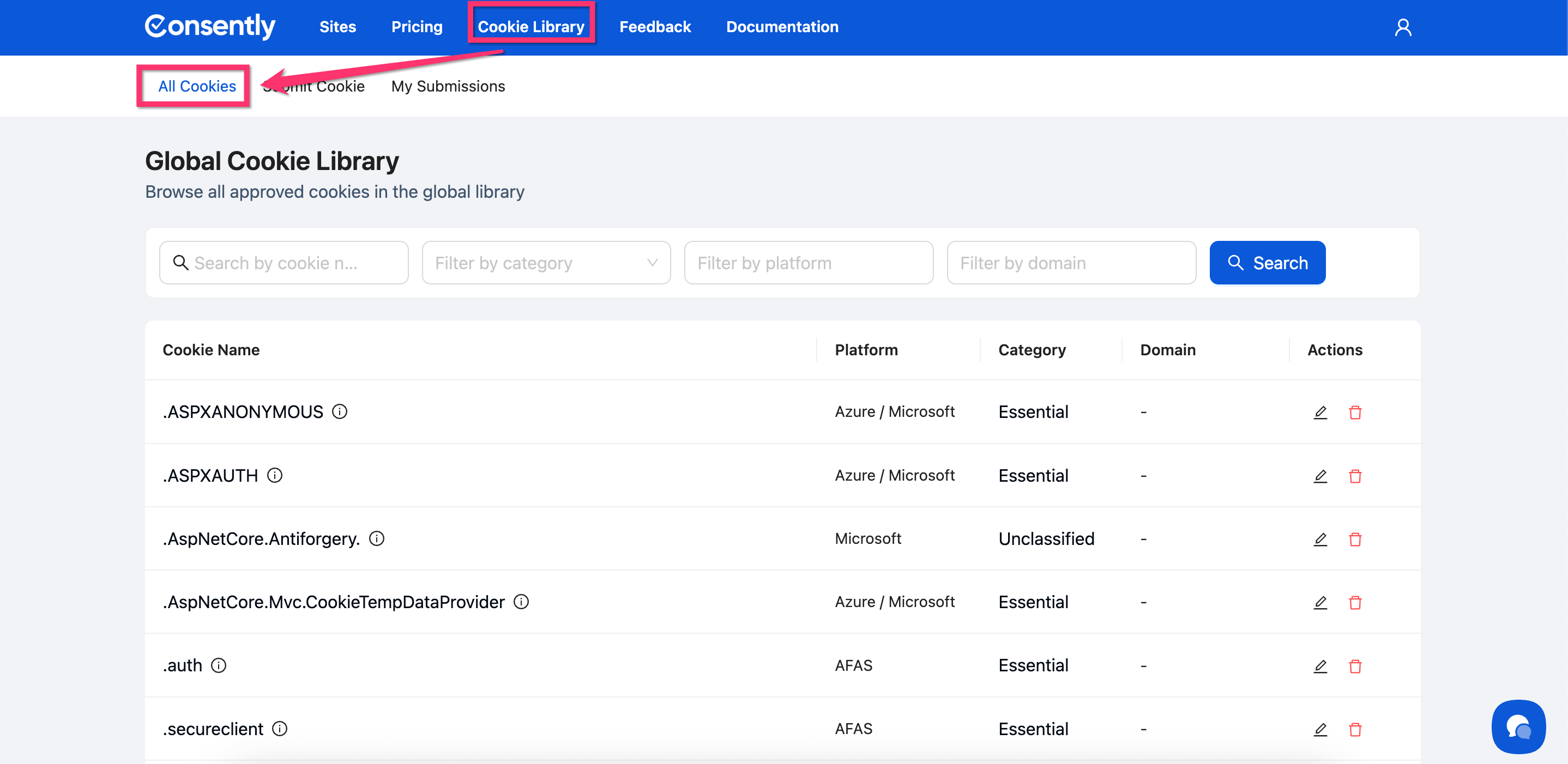Edit the .AspNetCore.Mvc.CookieTempDataProvider cookie
Screen dimensions: 1568x764
(1319, 602)
